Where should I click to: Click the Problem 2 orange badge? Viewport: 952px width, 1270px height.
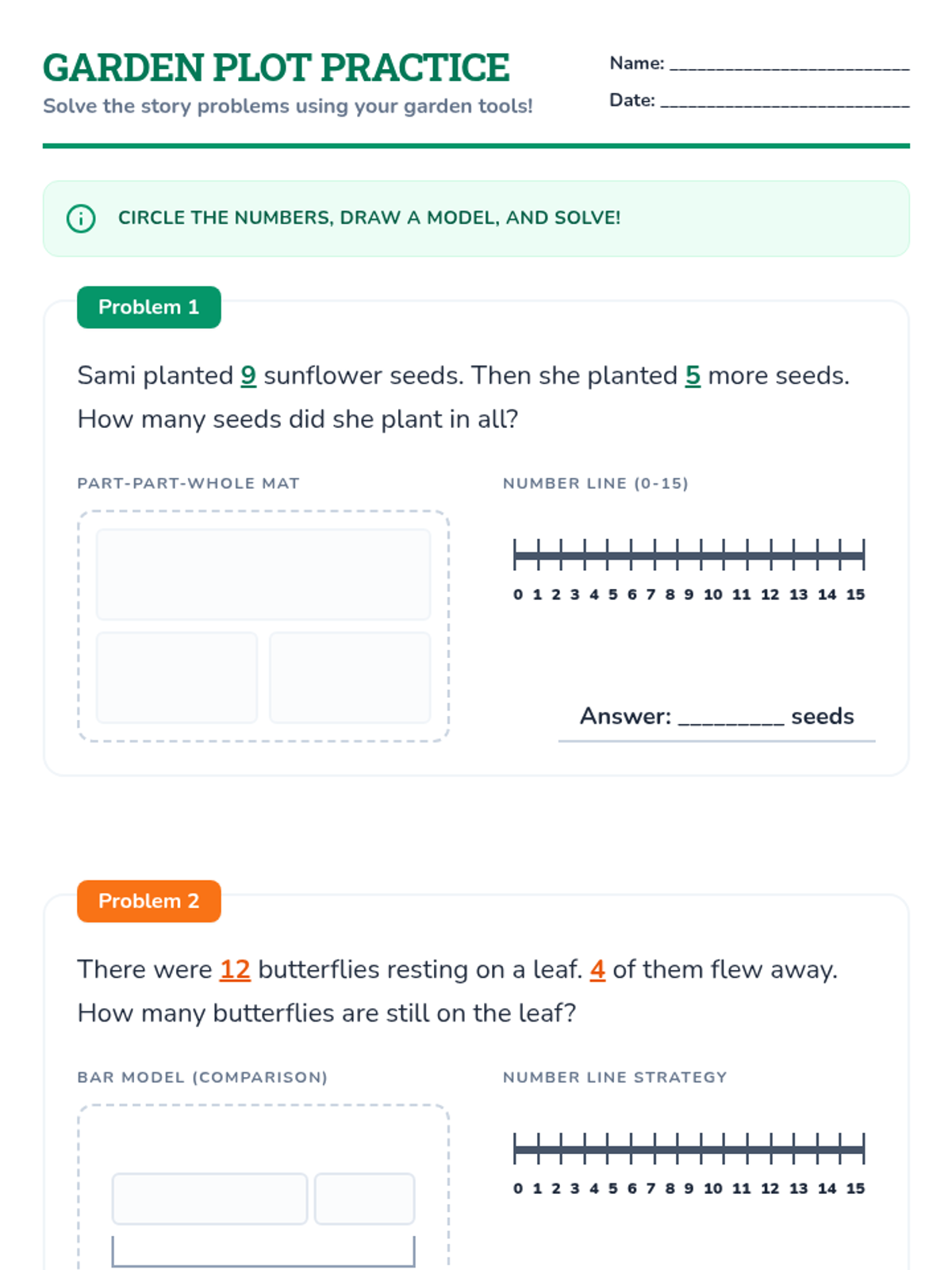pos(148,901)
